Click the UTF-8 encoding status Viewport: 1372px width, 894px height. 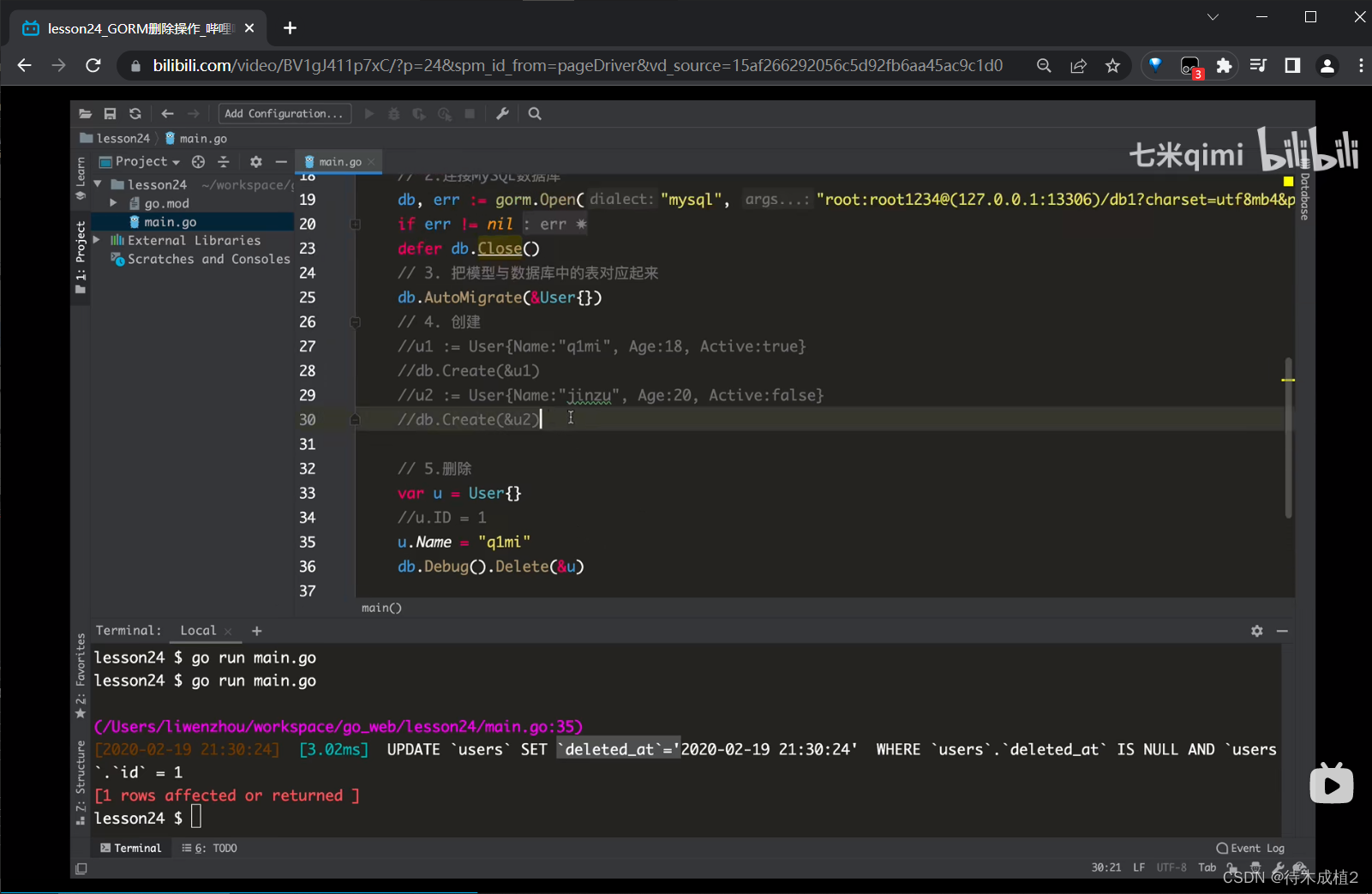point(1171,867)
